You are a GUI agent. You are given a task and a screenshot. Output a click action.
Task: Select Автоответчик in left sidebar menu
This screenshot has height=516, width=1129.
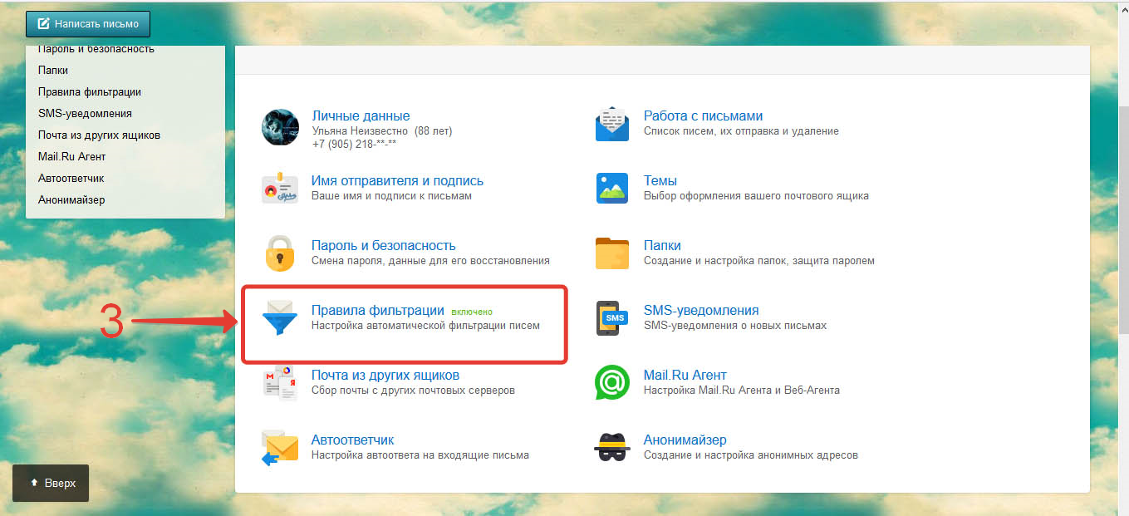click(x=71, y=178)
